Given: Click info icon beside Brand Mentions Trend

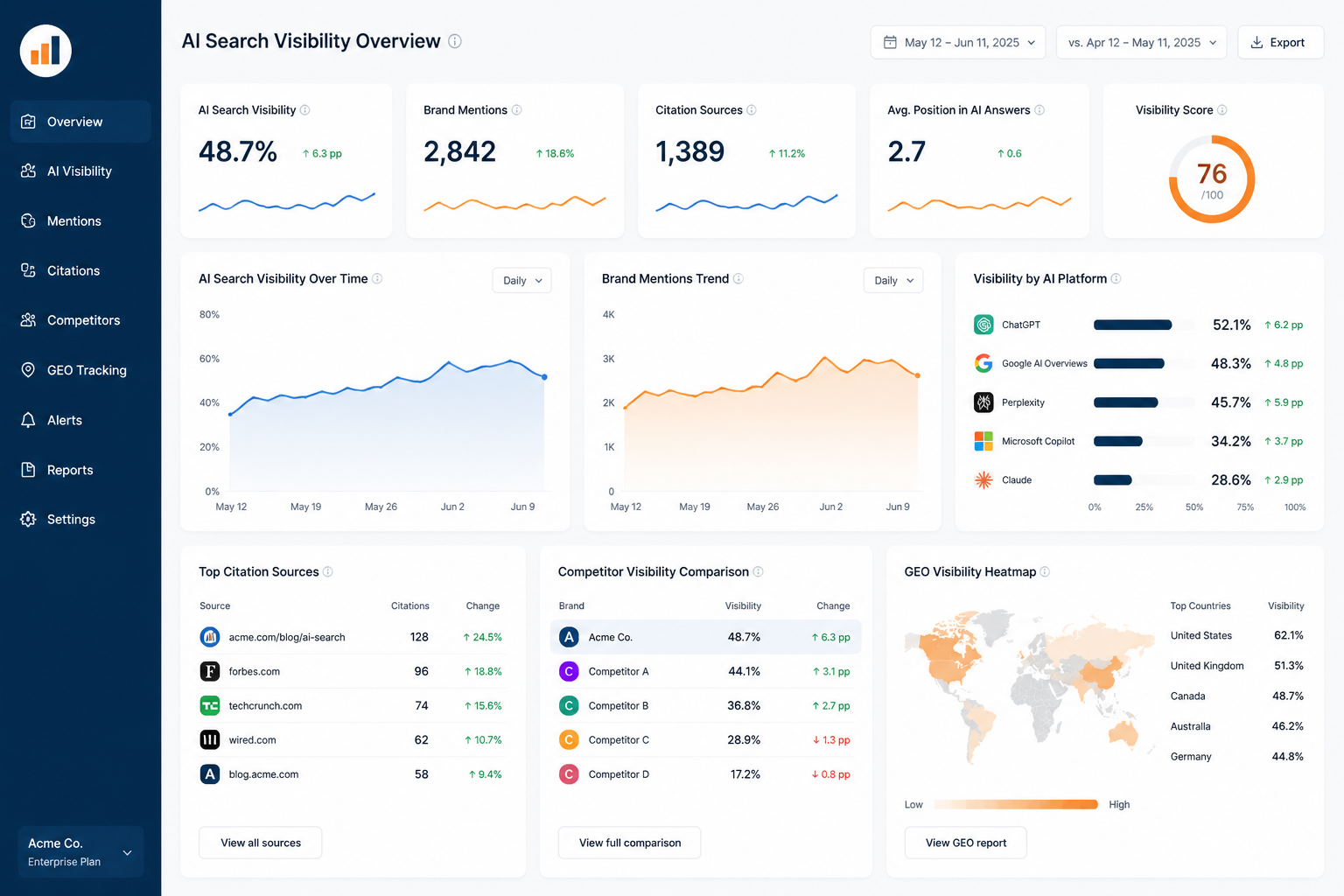Looking at the screenshot, I should (x=738, y=278).
